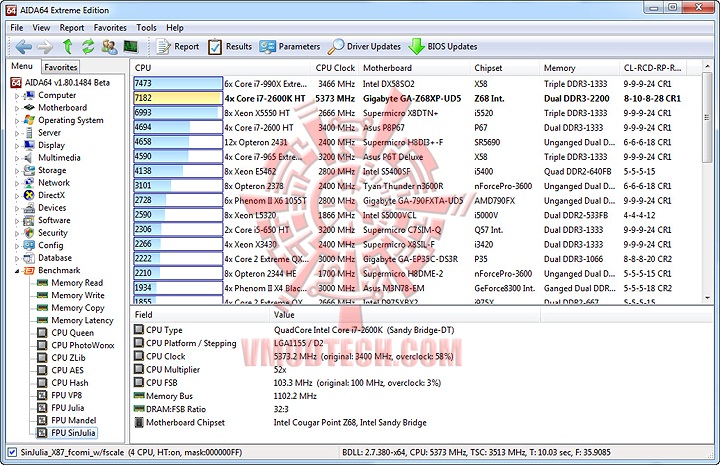This screenshot has height=465, width=720.
Task: Go back with the blue left arrow
Action: pyautogui.click(x=23, y=46)
